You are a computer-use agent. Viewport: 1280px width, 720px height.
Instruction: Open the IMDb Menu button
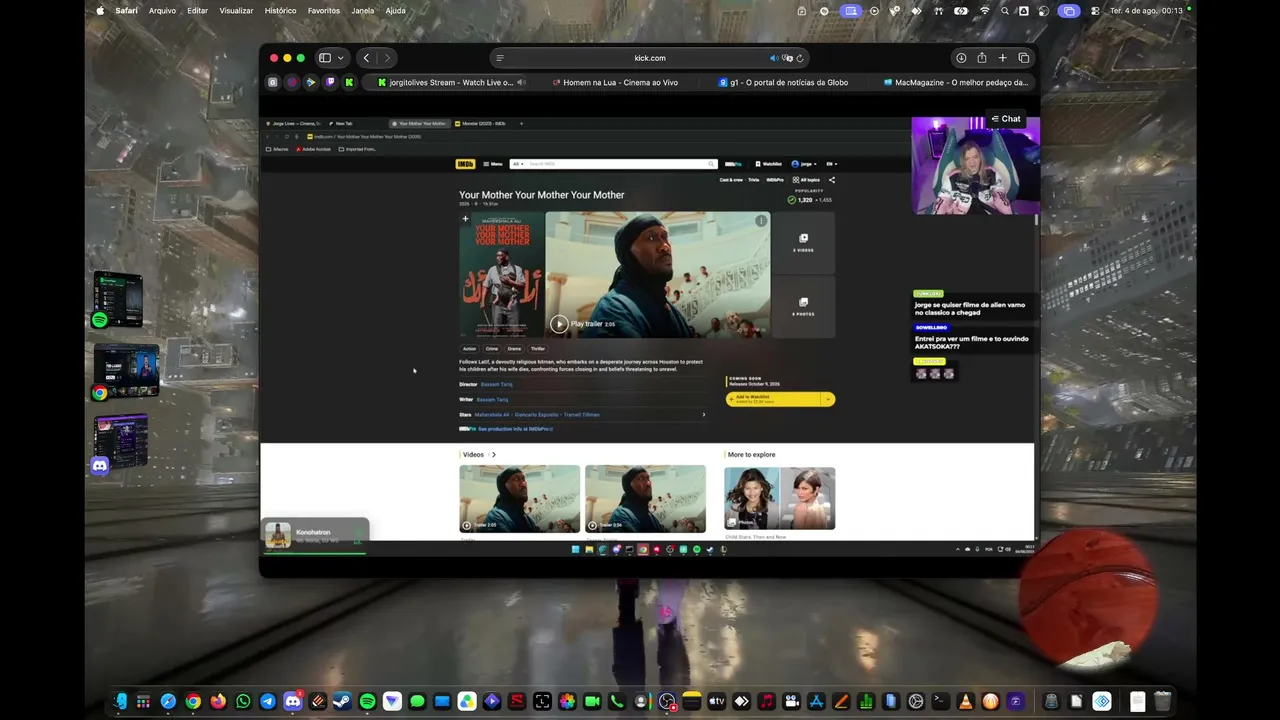[x=493, y=164]
